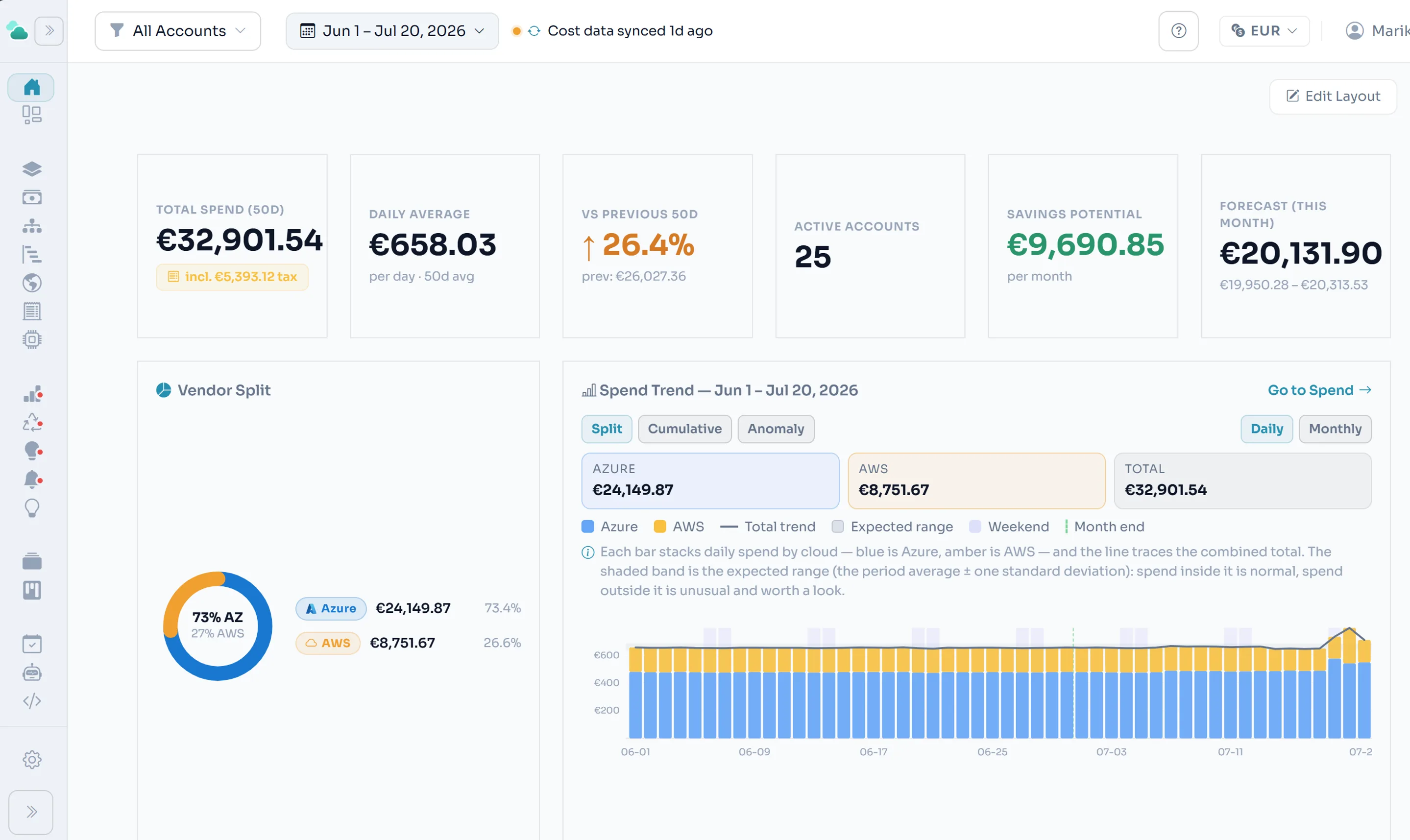This screenshot has width=1410, height=840.
Task: Click the incl. €5,393.12 tax badge
Action: click(232, 277)
